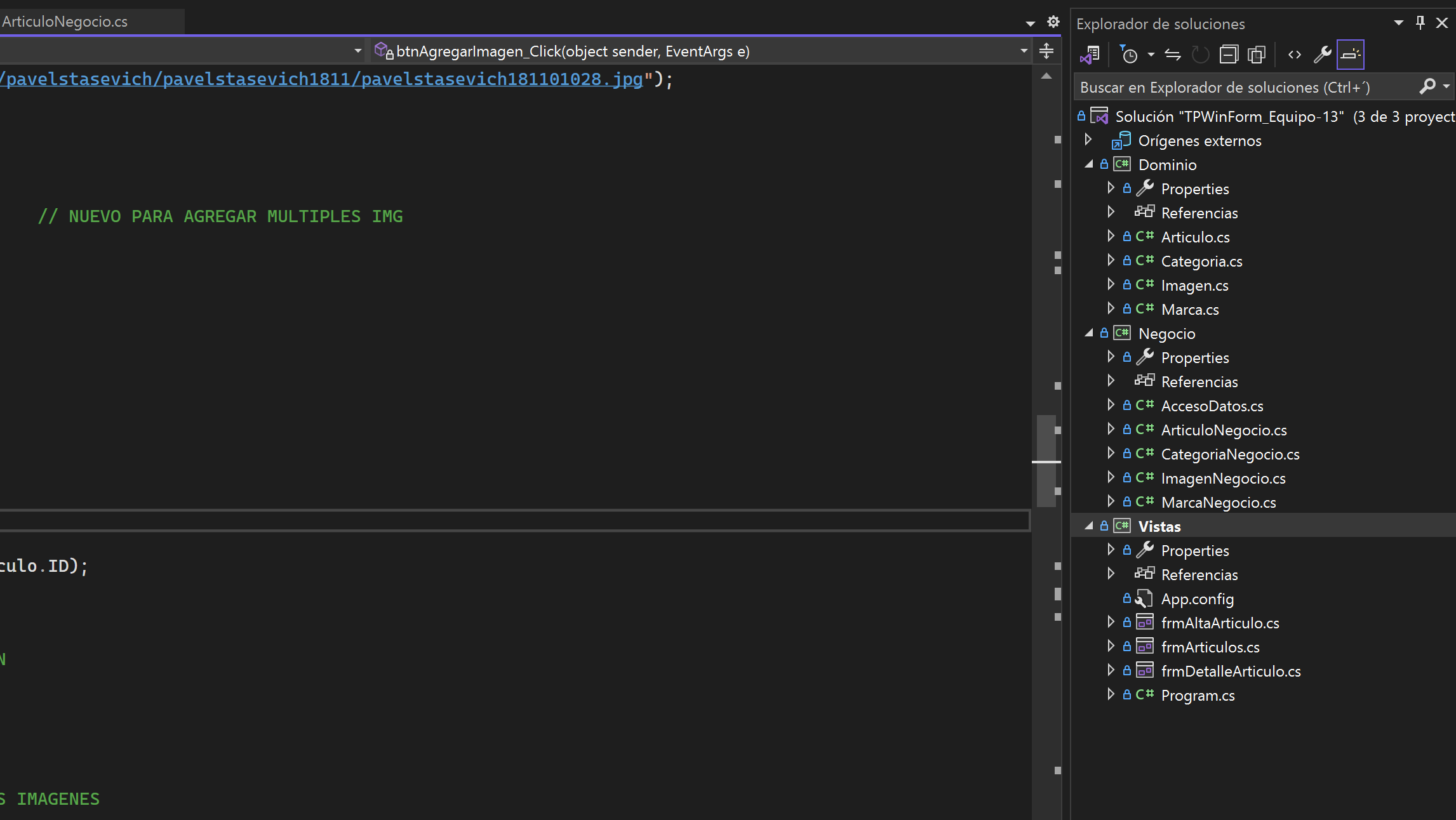Screen dimensions: 1456x820
Task: Collapse all items in Solution Explorer
Action: coord(1229,55)
